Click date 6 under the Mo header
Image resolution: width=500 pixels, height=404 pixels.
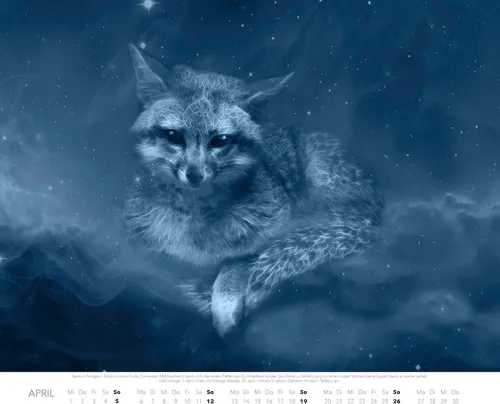[141, 401]
